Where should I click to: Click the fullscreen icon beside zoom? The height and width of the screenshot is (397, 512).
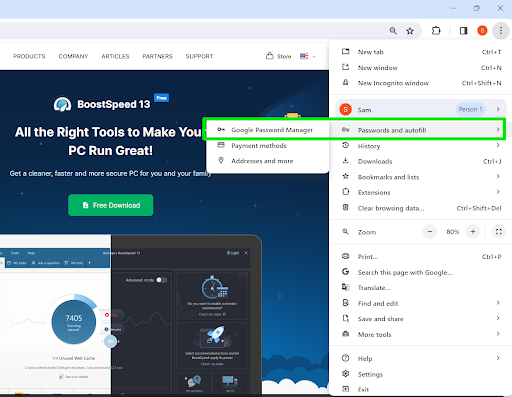click(x=499, y=232)
